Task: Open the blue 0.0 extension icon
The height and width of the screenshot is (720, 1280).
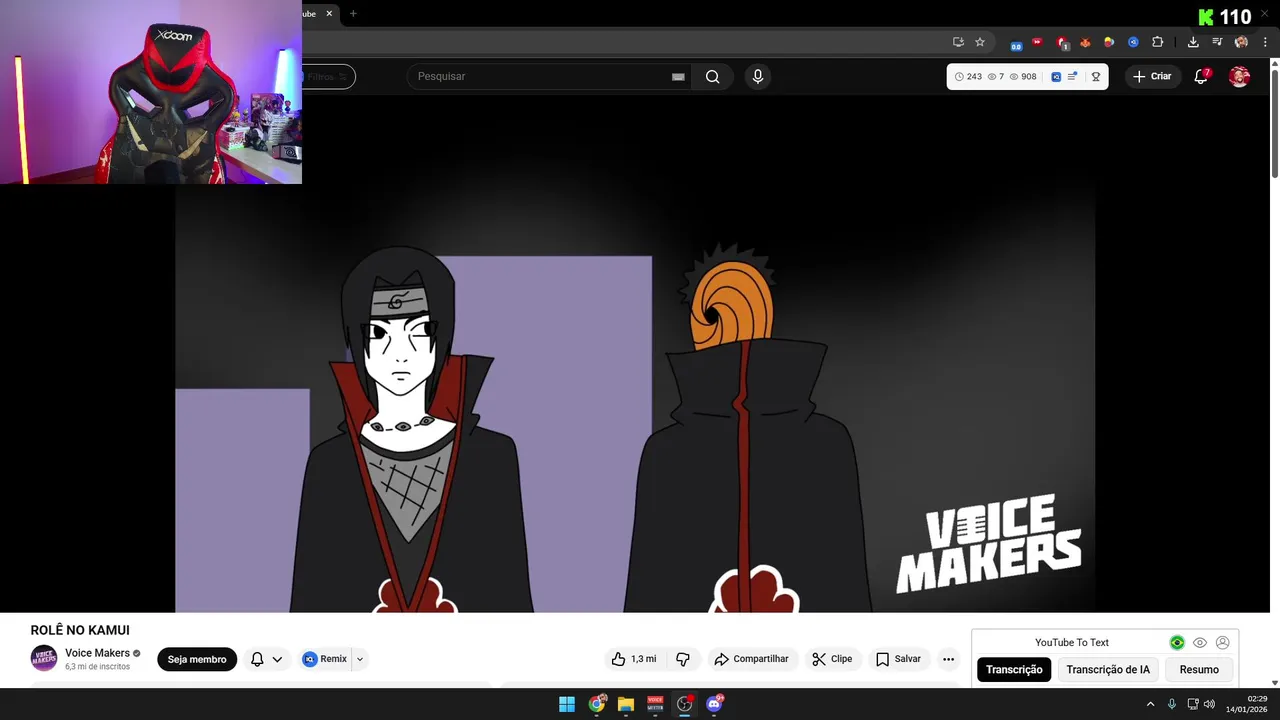Action: [1016, 44]
